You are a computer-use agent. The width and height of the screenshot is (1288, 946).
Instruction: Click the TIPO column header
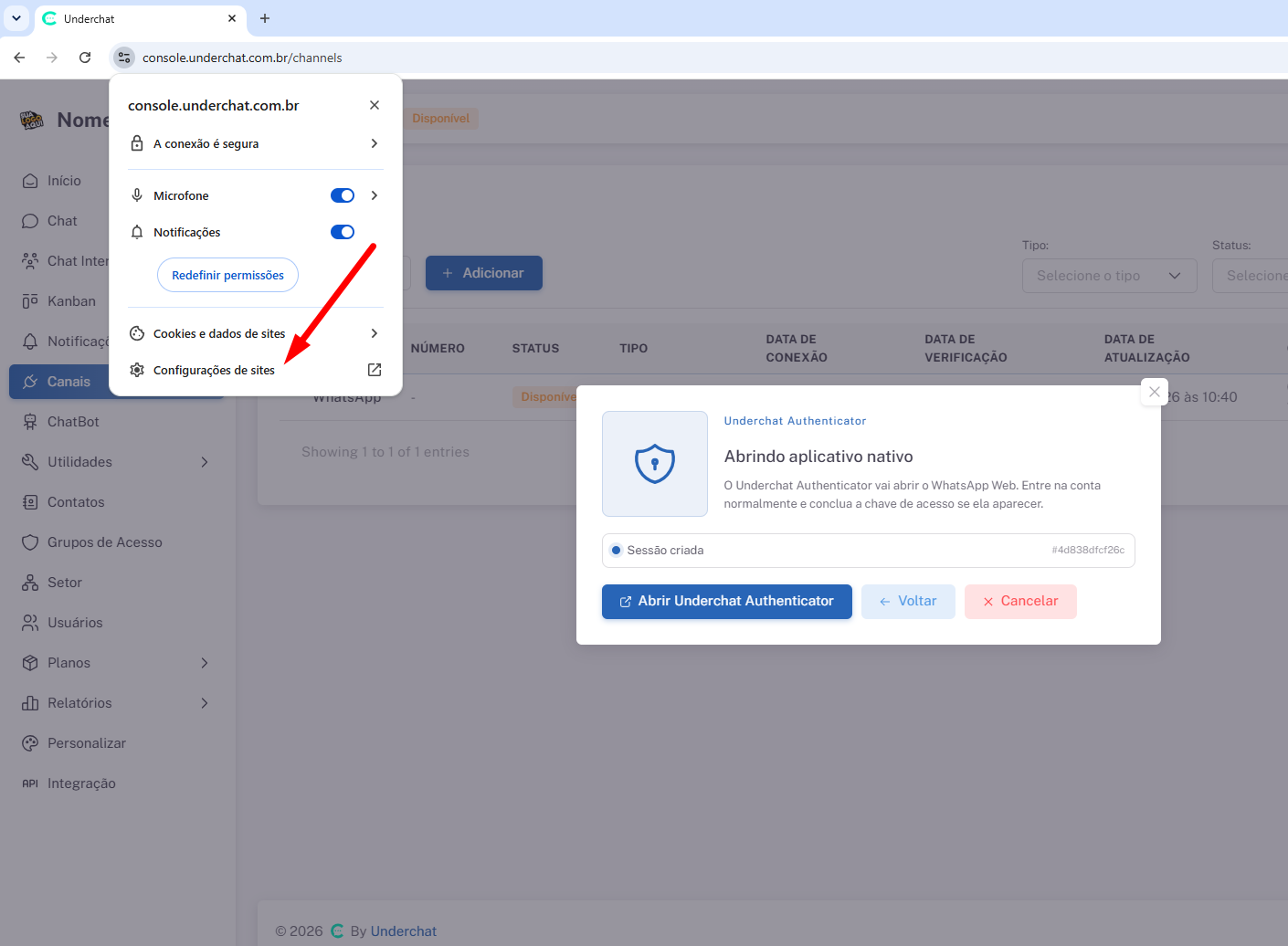pos(633,349)
